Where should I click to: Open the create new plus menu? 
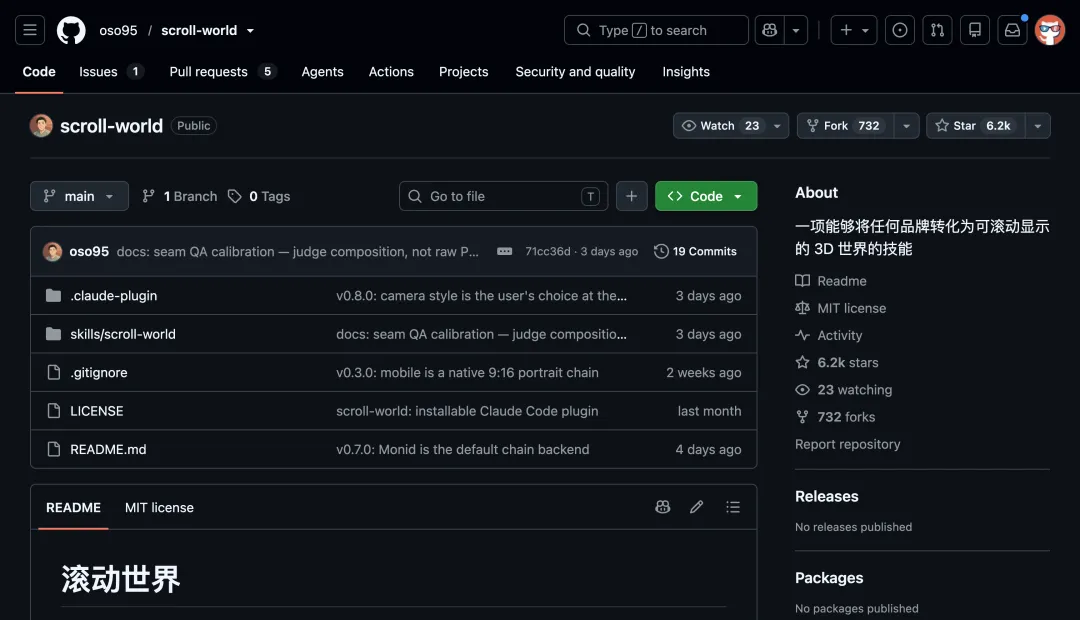pyautogui.click(x=854, y=30)
